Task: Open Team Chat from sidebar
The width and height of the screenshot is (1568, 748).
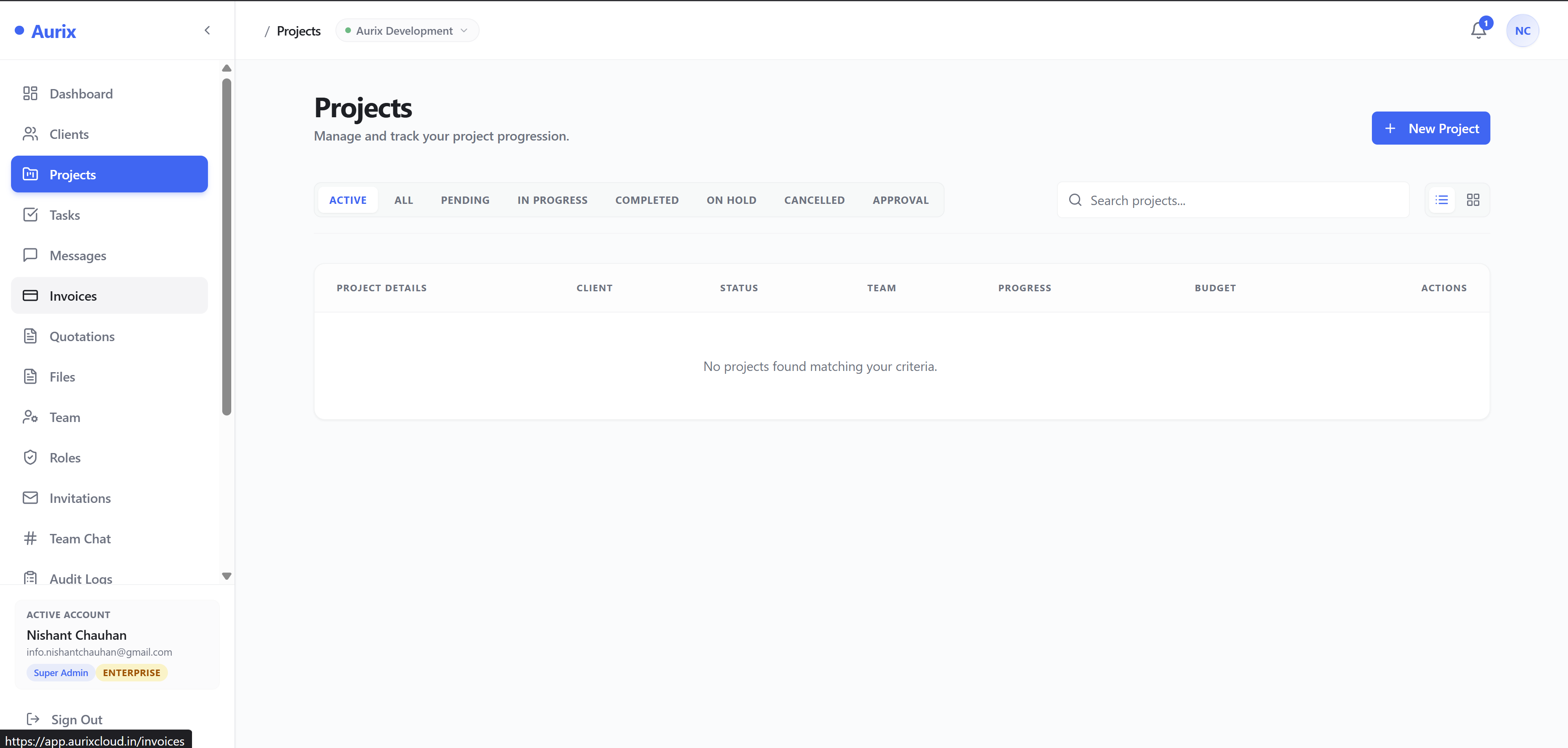Action: pyautogui.click(x=109, y=538)
